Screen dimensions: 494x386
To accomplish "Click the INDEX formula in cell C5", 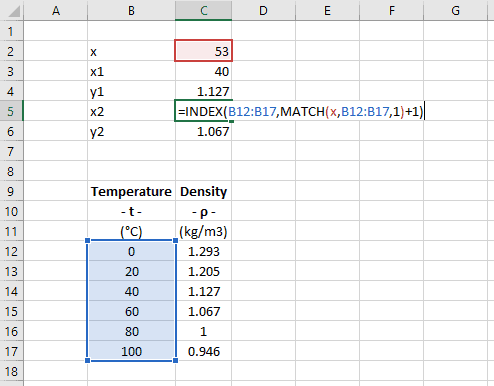I will click(300, 111).
